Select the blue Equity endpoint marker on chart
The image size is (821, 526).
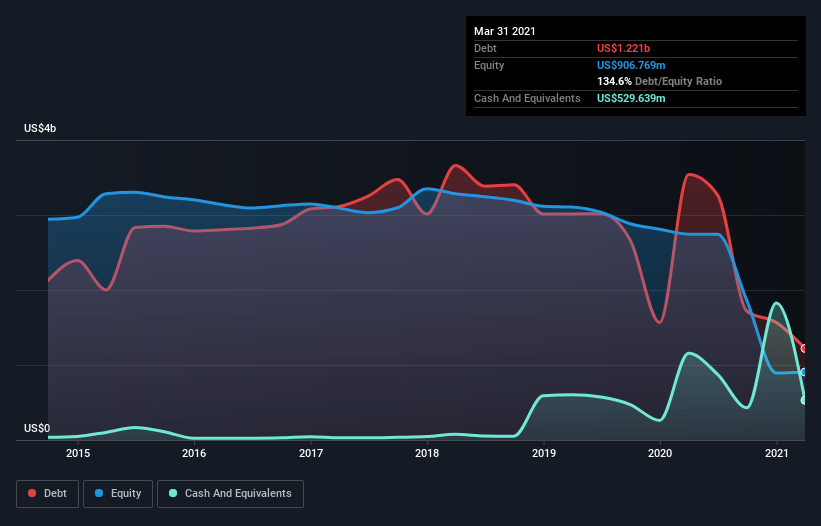pos(805,372)
